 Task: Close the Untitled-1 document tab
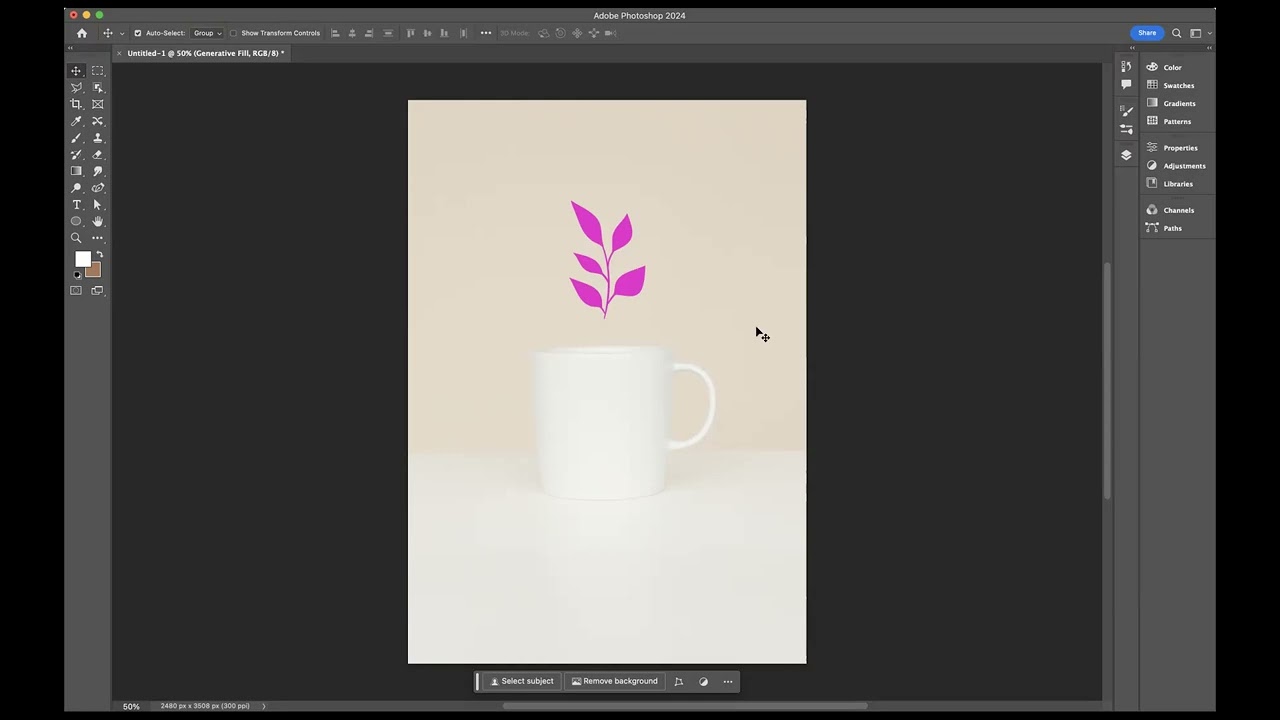(x=119, y=53)
